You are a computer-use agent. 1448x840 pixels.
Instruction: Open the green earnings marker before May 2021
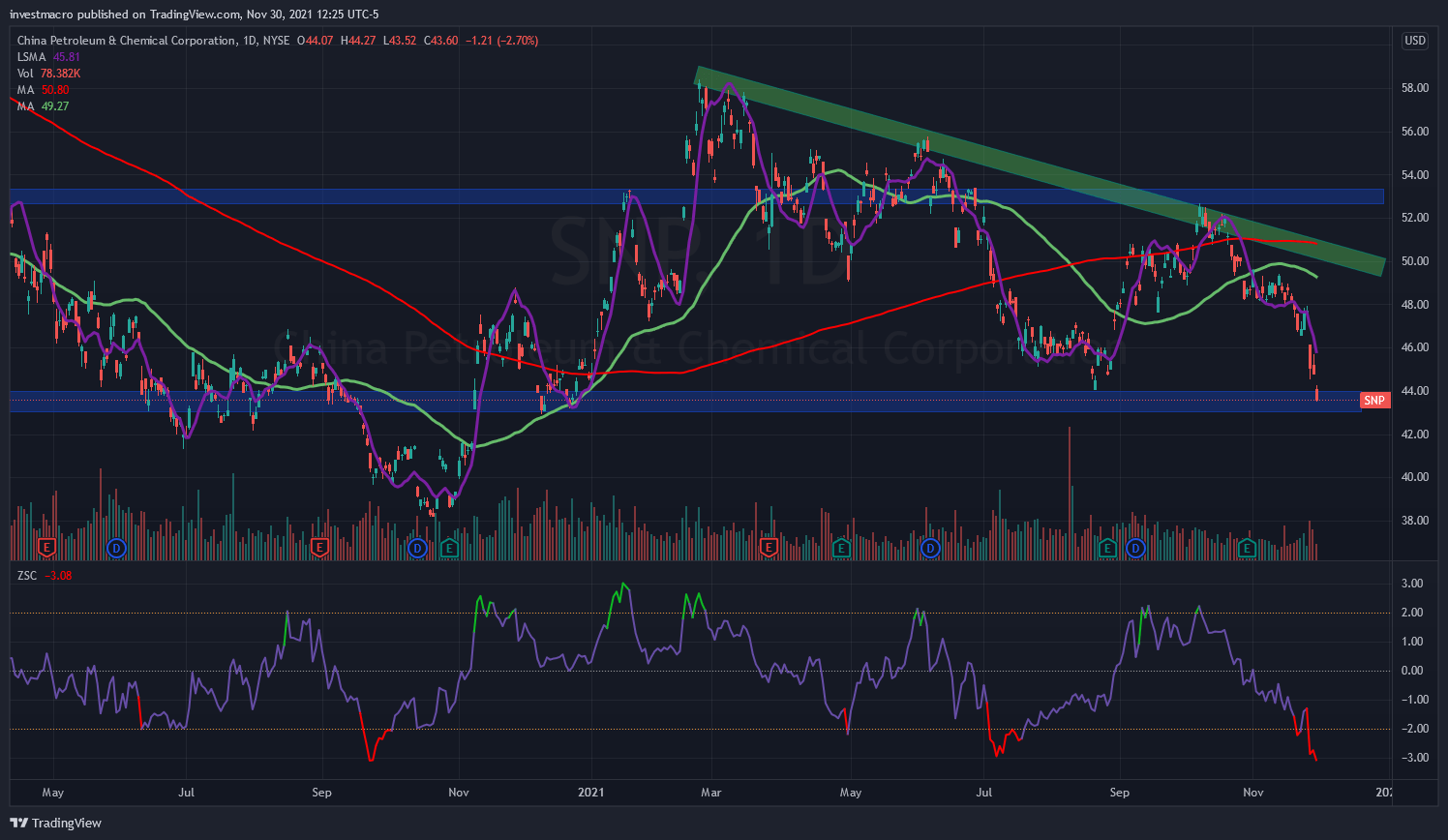(x=841, y=548)
